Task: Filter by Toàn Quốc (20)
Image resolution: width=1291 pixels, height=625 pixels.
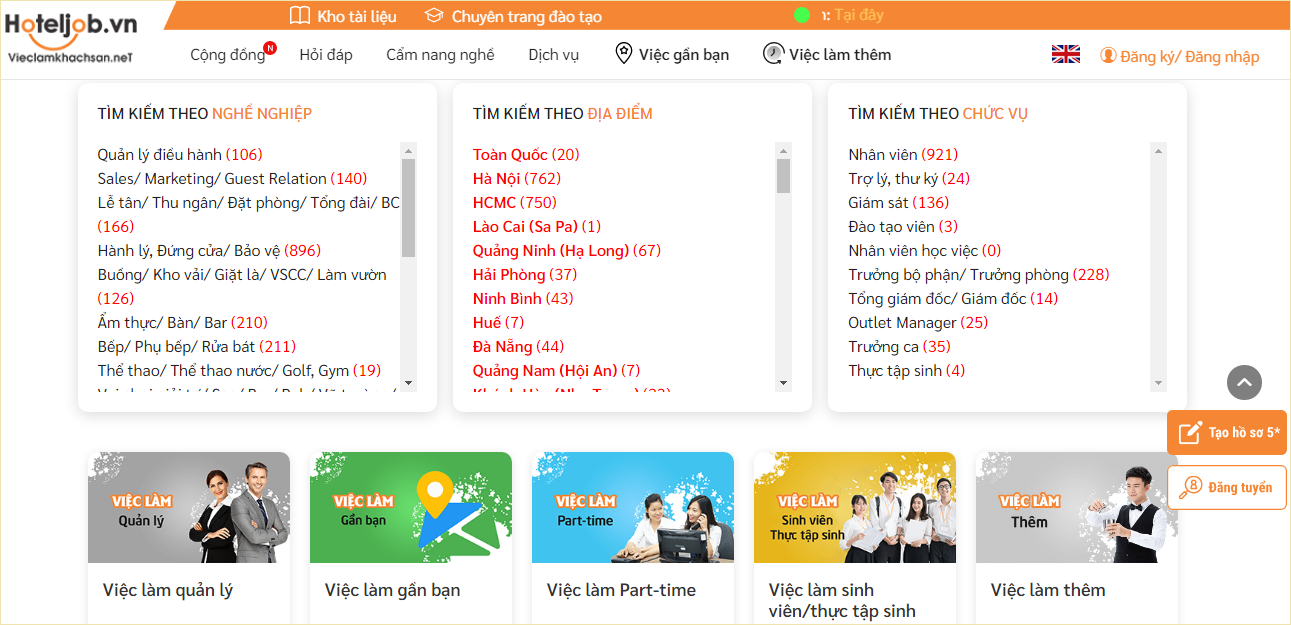Action: 526,154
